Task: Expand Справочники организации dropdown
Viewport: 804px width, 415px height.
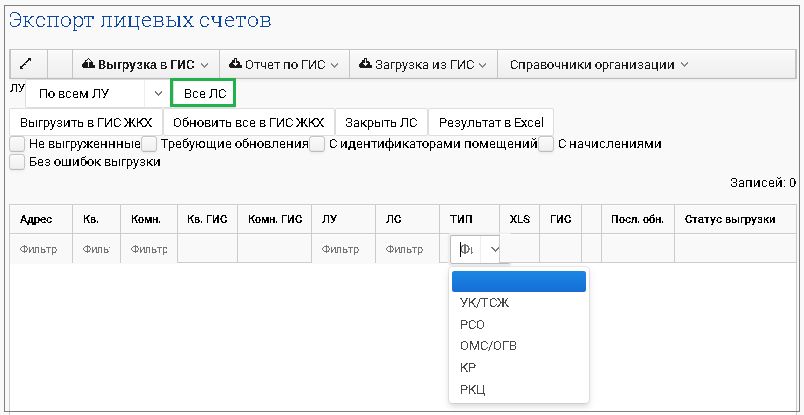Action: tap(598, 65)
